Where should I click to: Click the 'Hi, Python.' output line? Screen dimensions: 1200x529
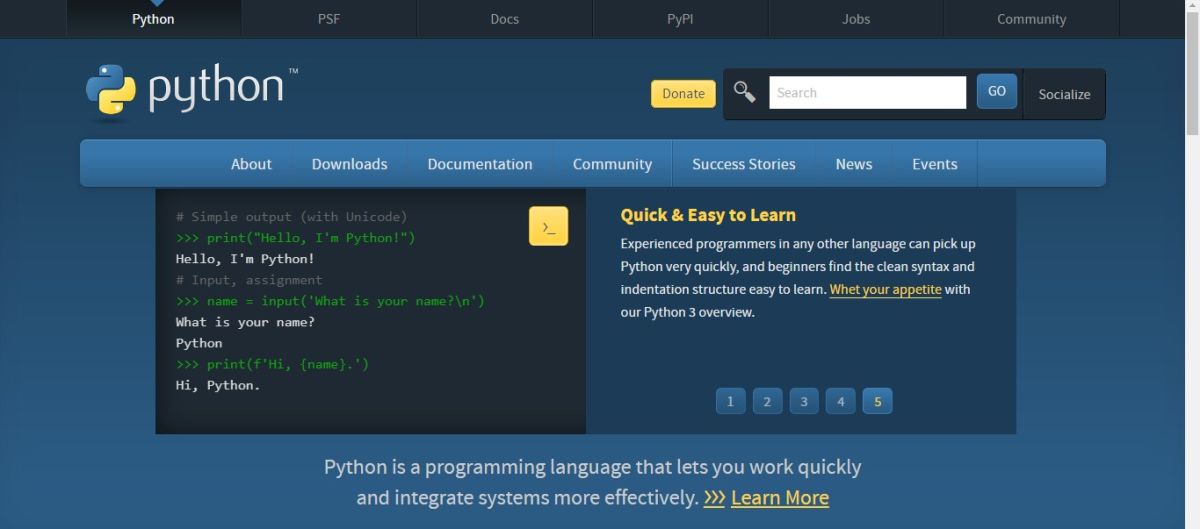[x=218, y=385]
